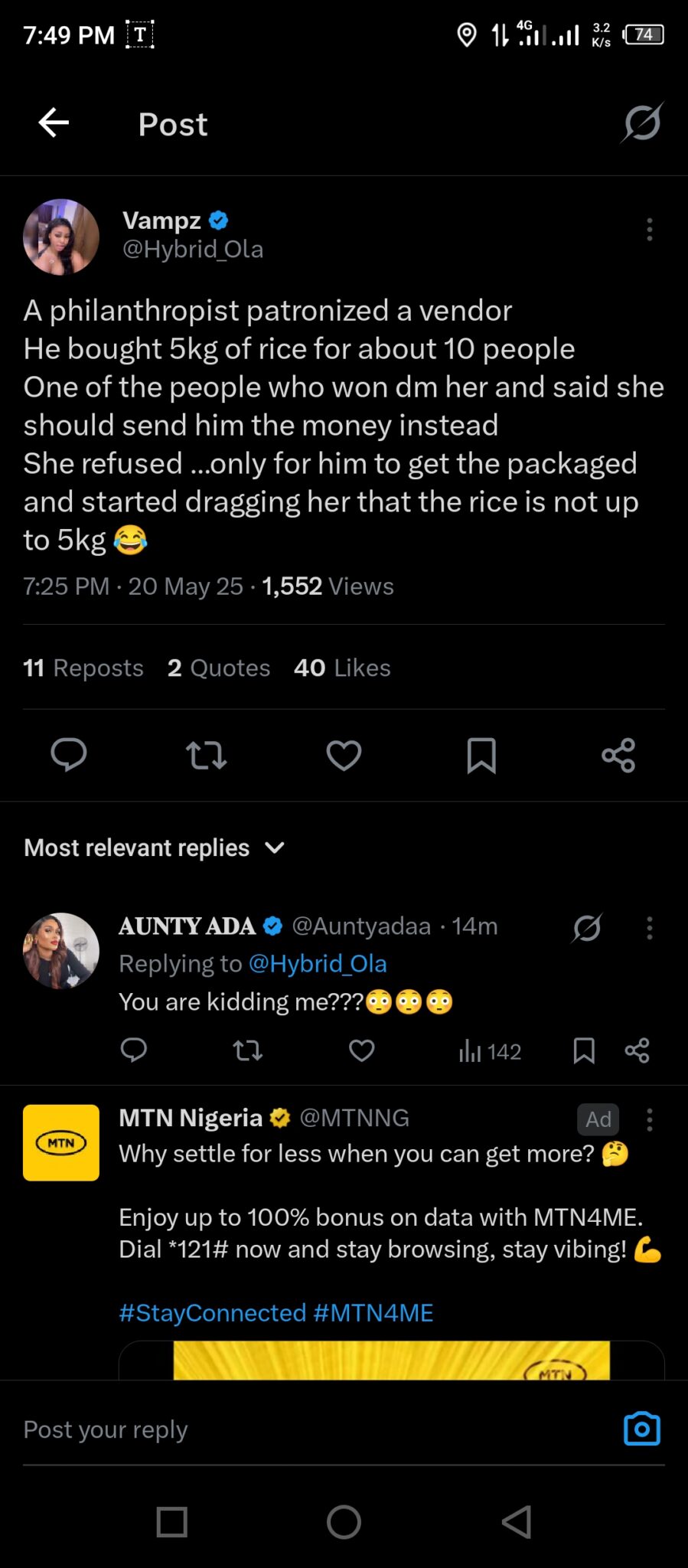Open the #StayConnected hashtag
Image resolution: width=688 pixels, height=1568 pixels.
pos(212,1312)
